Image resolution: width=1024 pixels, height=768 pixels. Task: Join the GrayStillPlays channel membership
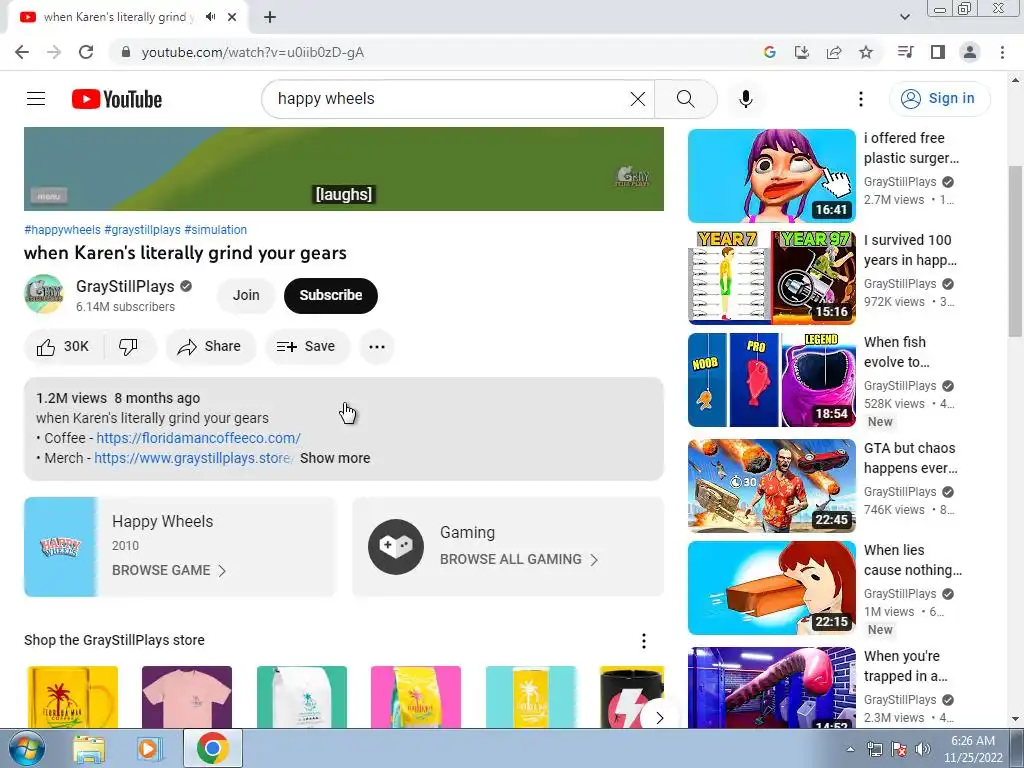pyautogui.click(x=246, y=295)
